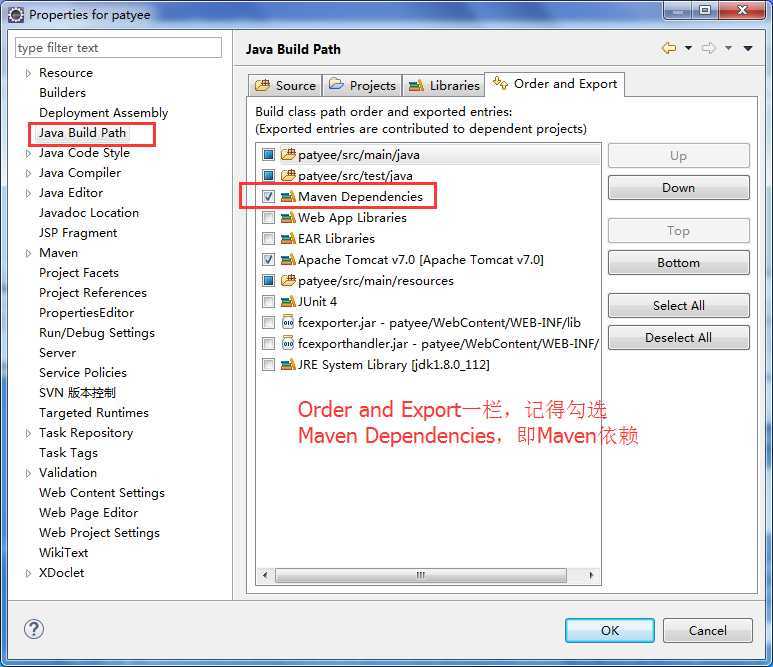Image resolution: width=773 pixels, height=667 pixels.
Task: Expand the Java Code Style node
Action: click(28, 153)
